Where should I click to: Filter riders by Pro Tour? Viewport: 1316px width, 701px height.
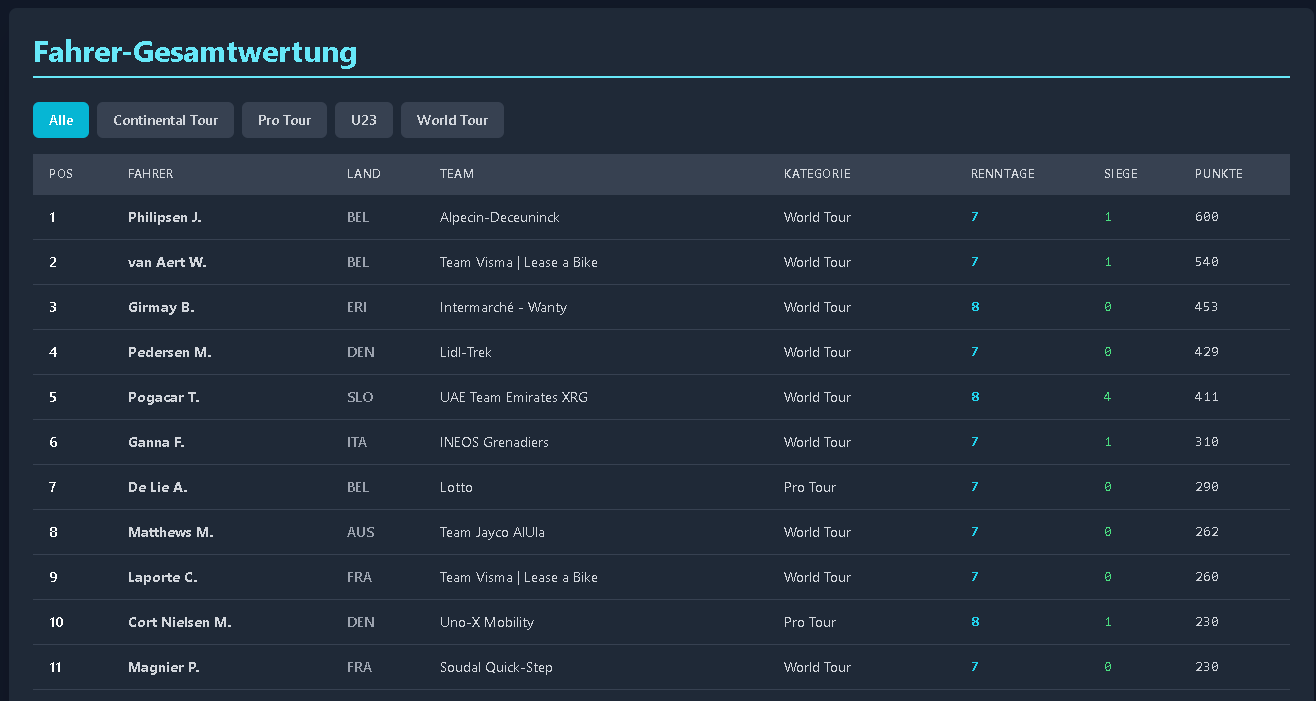[284, 120]
